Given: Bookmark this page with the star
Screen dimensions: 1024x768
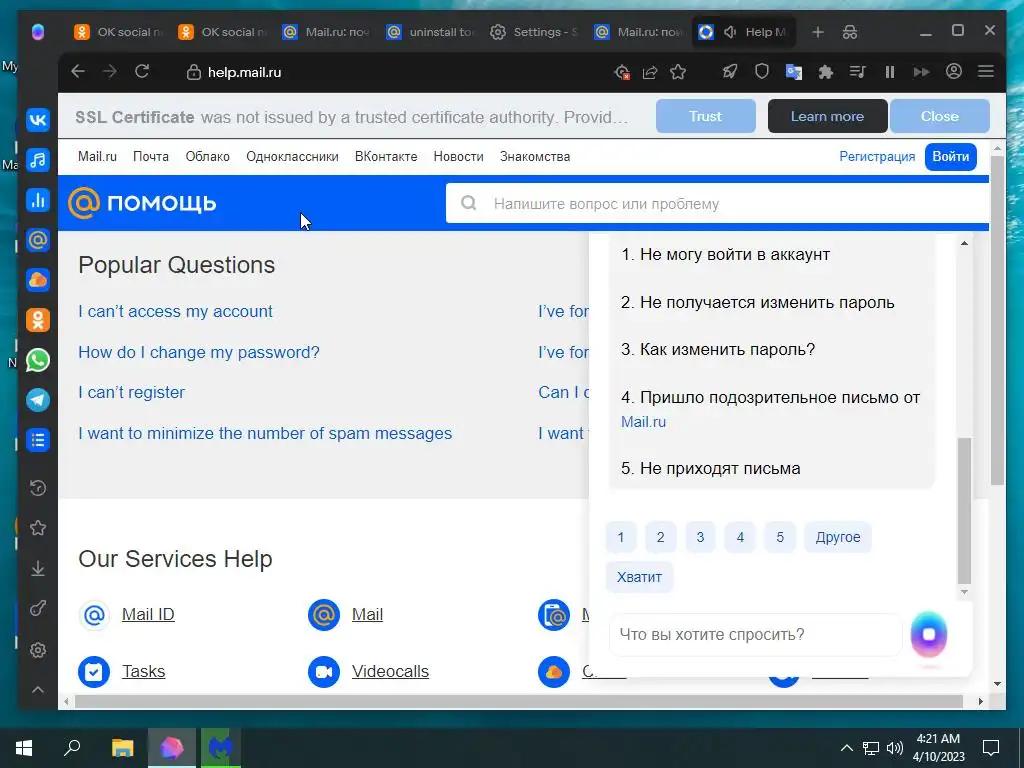Looking at the screenshot, I should 678,72.
